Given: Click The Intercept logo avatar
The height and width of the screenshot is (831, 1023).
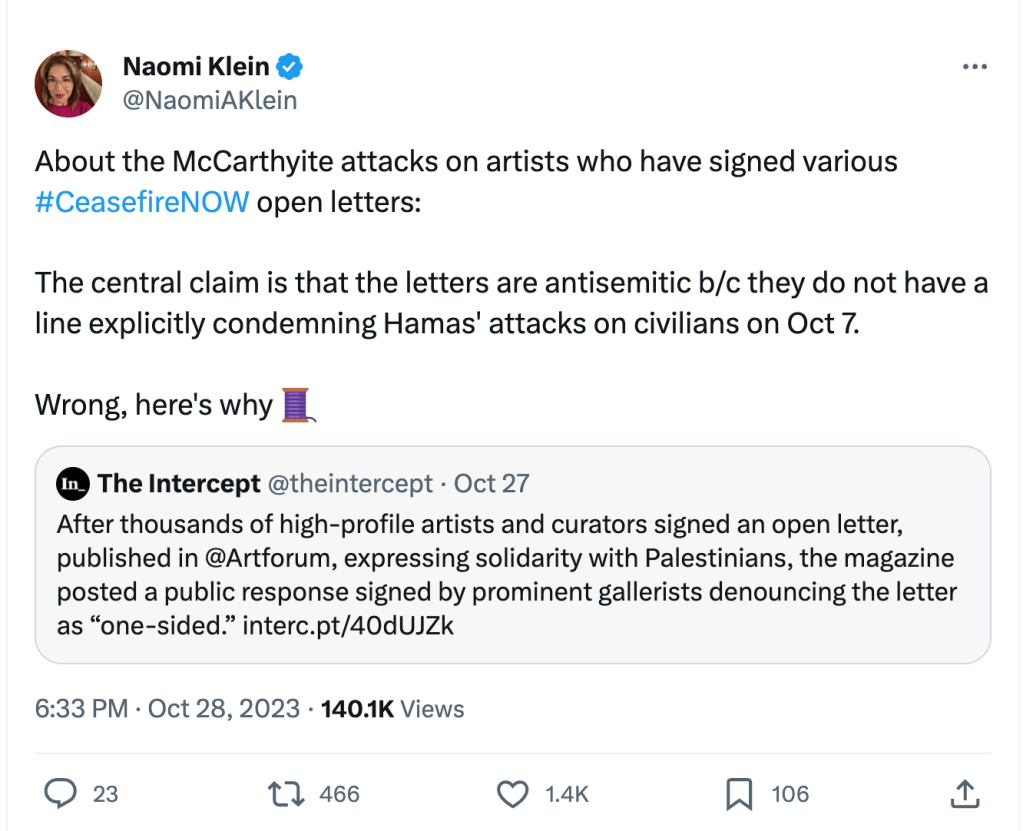Looking at the screenshot, I should (x=73, y=484).
